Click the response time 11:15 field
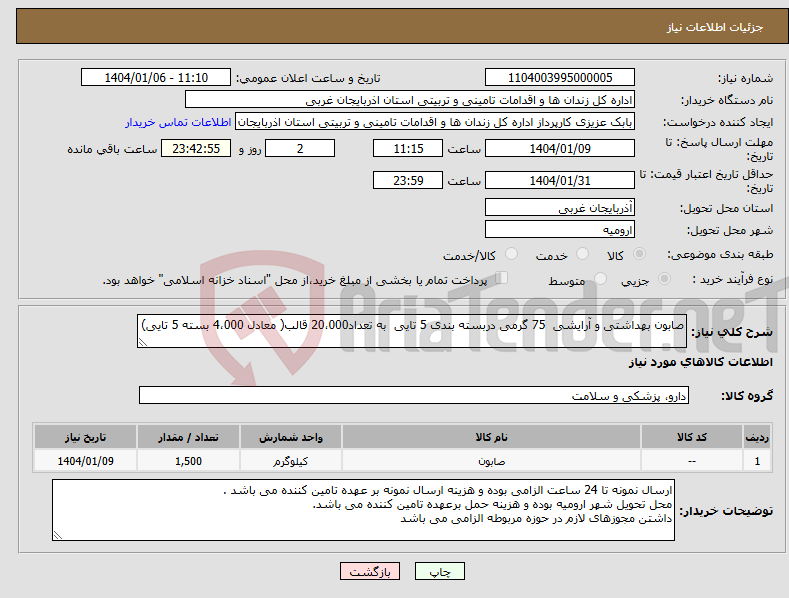This screenshot has height=598, width=789. [408, 148]
